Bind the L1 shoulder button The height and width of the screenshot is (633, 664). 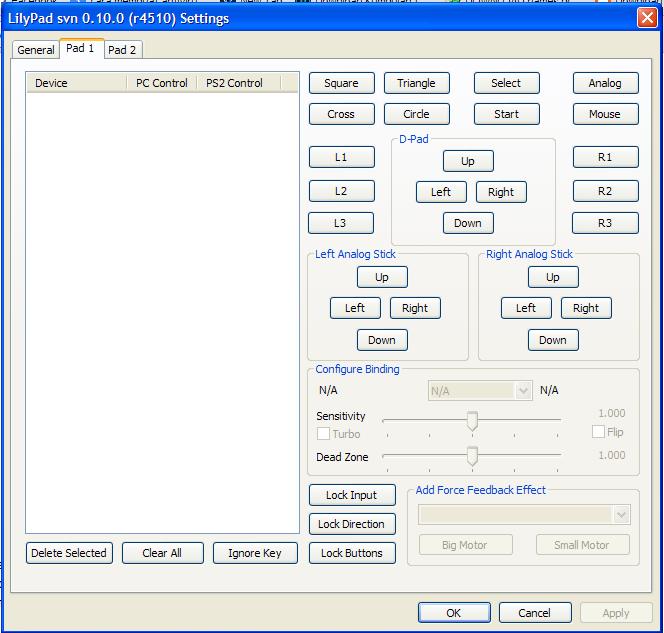pos(341,157)
